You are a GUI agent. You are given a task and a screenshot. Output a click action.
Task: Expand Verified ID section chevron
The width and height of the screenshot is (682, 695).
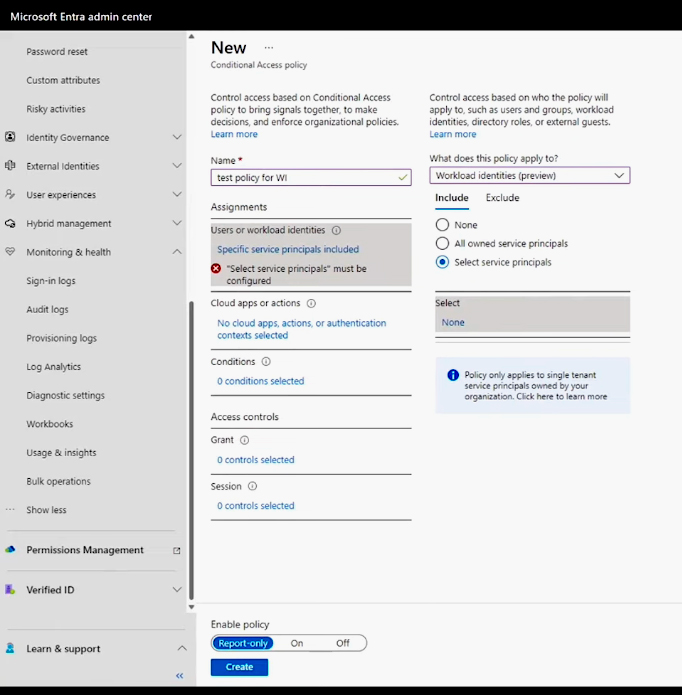tap(177, 590)
